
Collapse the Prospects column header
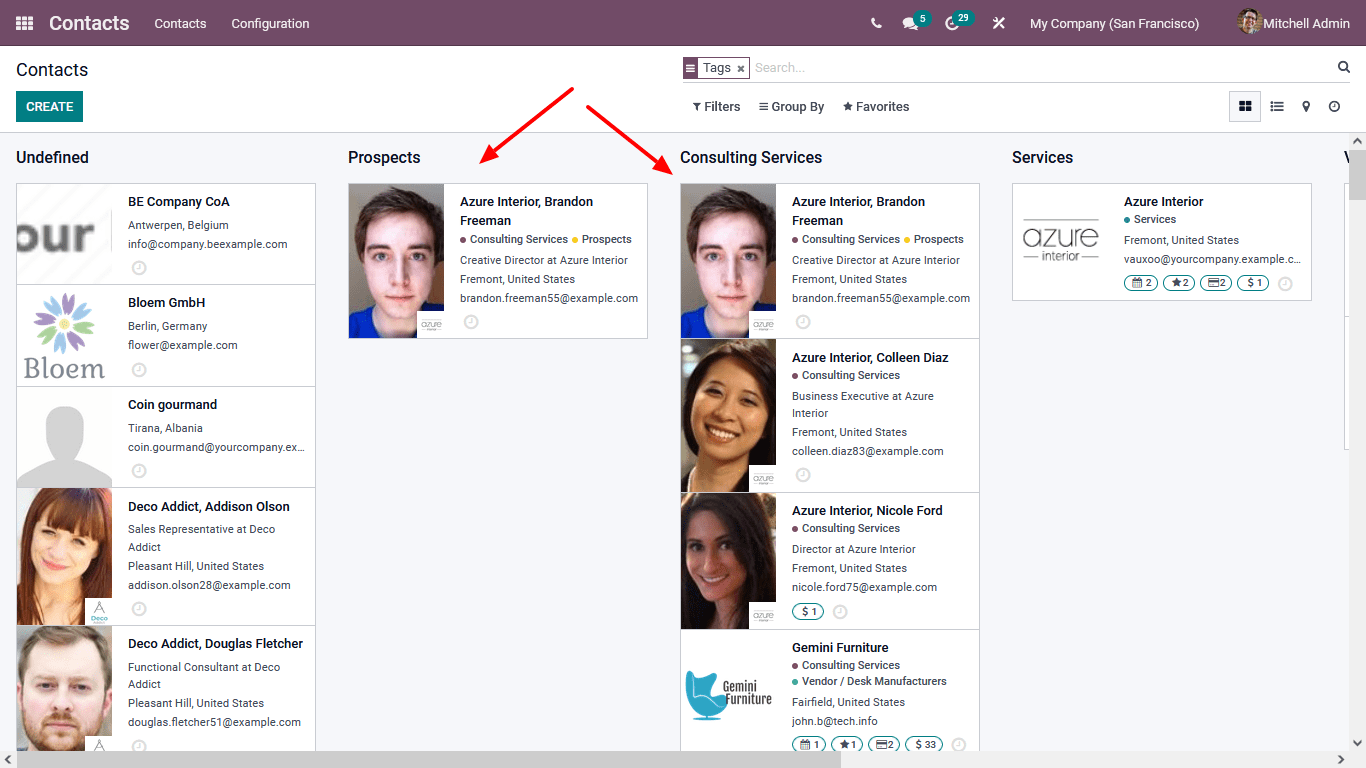click(384, 157)
